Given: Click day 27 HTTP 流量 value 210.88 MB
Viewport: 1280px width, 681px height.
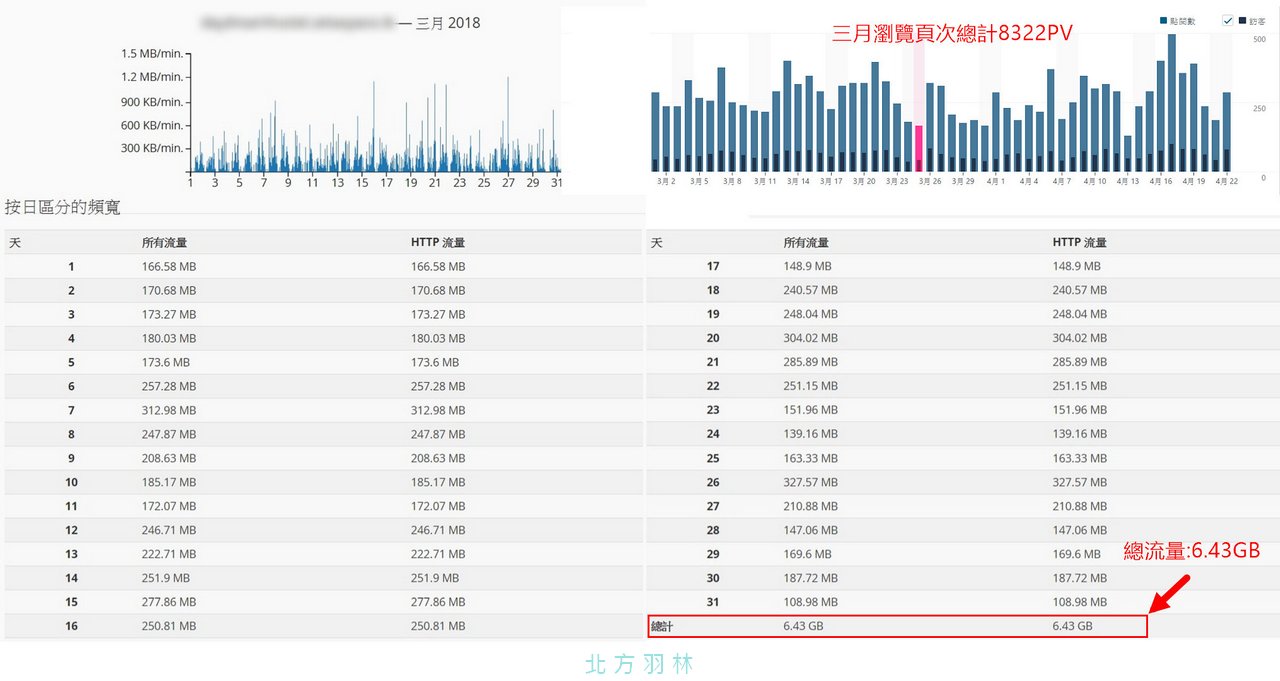Looking at the screenshot, I should (1080, 506).
